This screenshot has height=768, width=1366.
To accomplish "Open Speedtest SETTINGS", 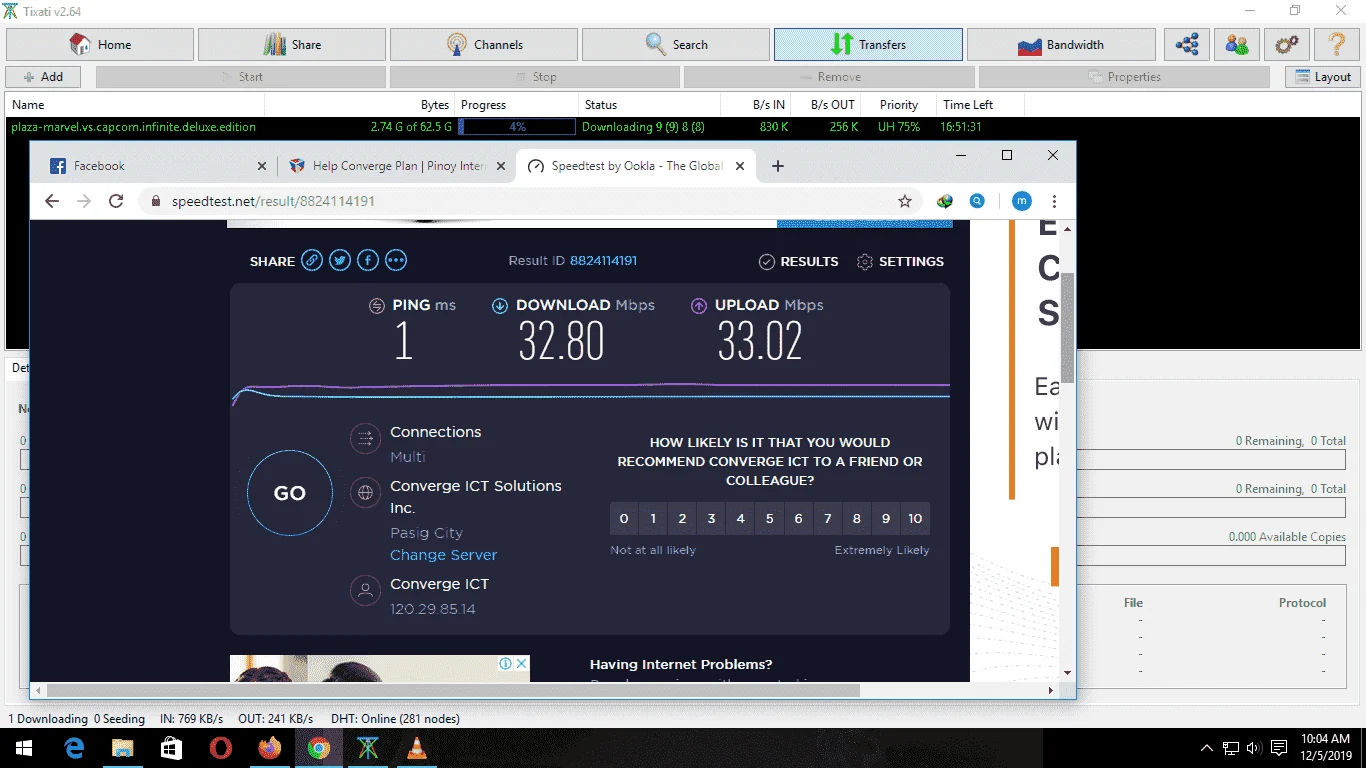I will [900, 261].
